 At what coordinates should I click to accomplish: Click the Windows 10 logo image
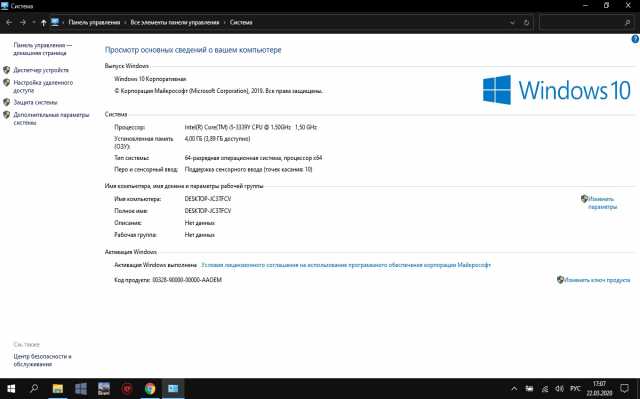557,90
